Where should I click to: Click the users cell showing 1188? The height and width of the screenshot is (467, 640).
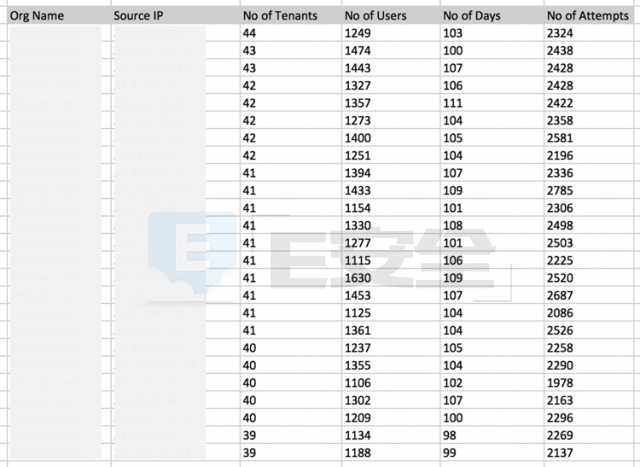391,453
